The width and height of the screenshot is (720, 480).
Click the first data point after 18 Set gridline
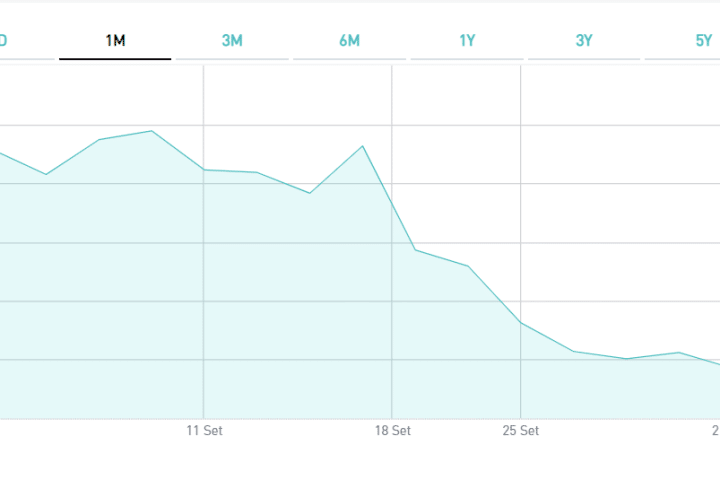pyautogui.click(x=415, y=250)
